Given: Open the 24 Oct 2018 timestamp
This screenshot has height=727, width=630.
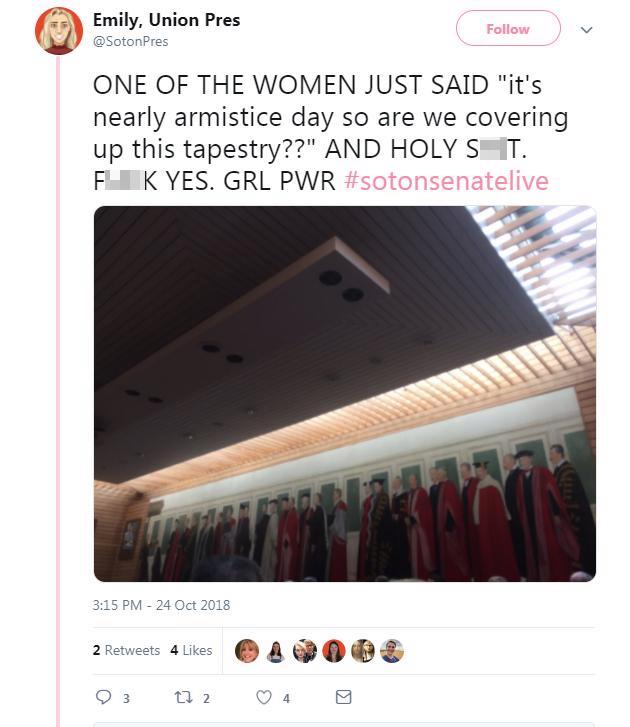Looking at the screenshot, I should click(x=161, y=605).
